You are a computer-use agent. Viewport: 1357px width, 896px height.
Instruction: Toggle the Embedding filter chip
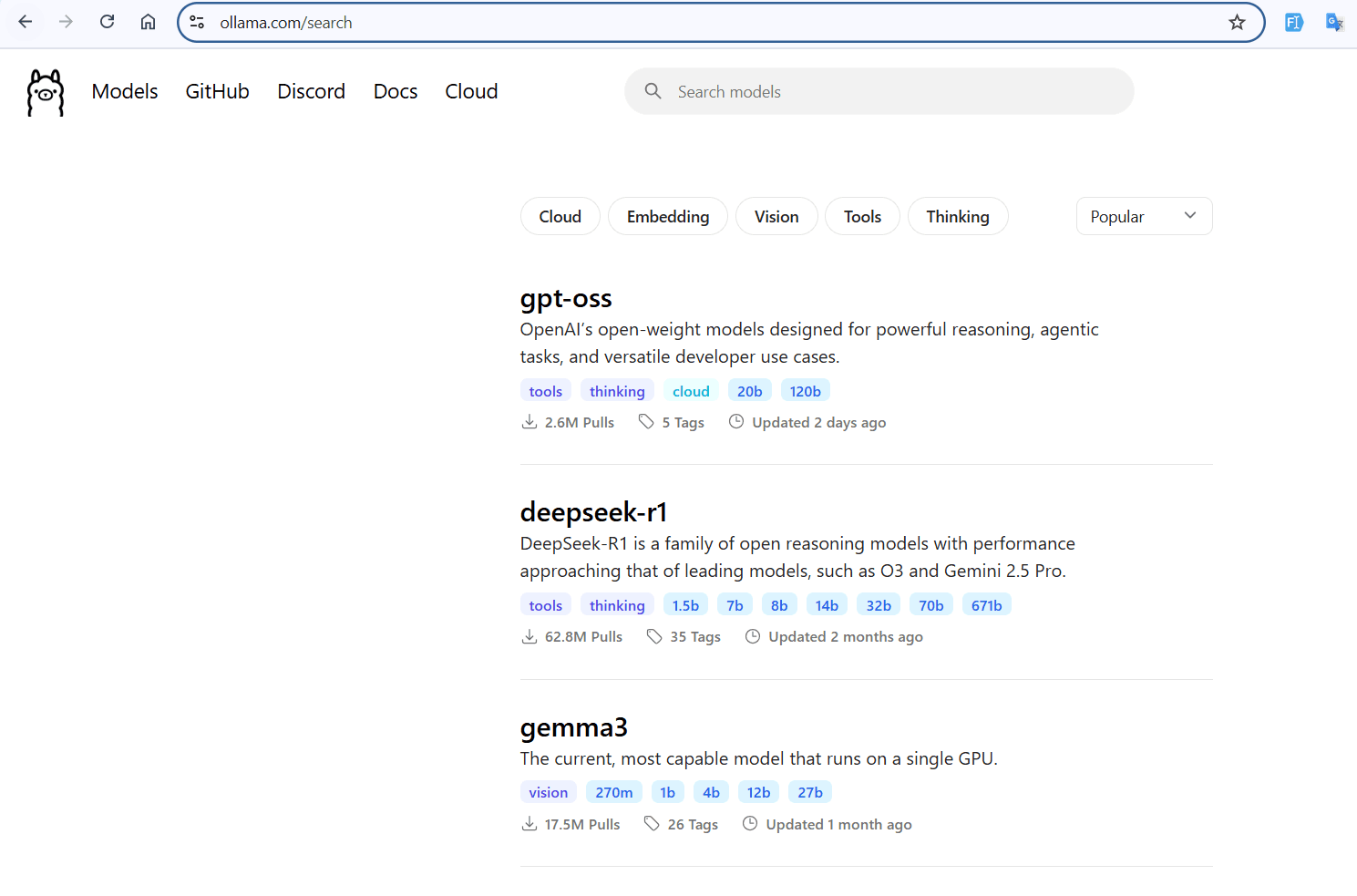pyautogui.click(x=667, y=217)
